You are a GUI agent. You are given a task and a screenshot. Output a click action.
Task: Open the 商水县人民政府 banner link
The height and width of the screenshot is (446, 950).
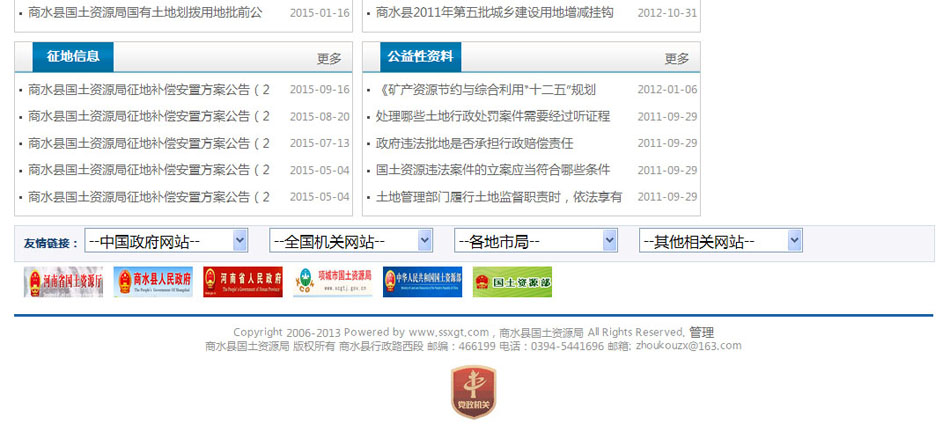tap(153, 282)
